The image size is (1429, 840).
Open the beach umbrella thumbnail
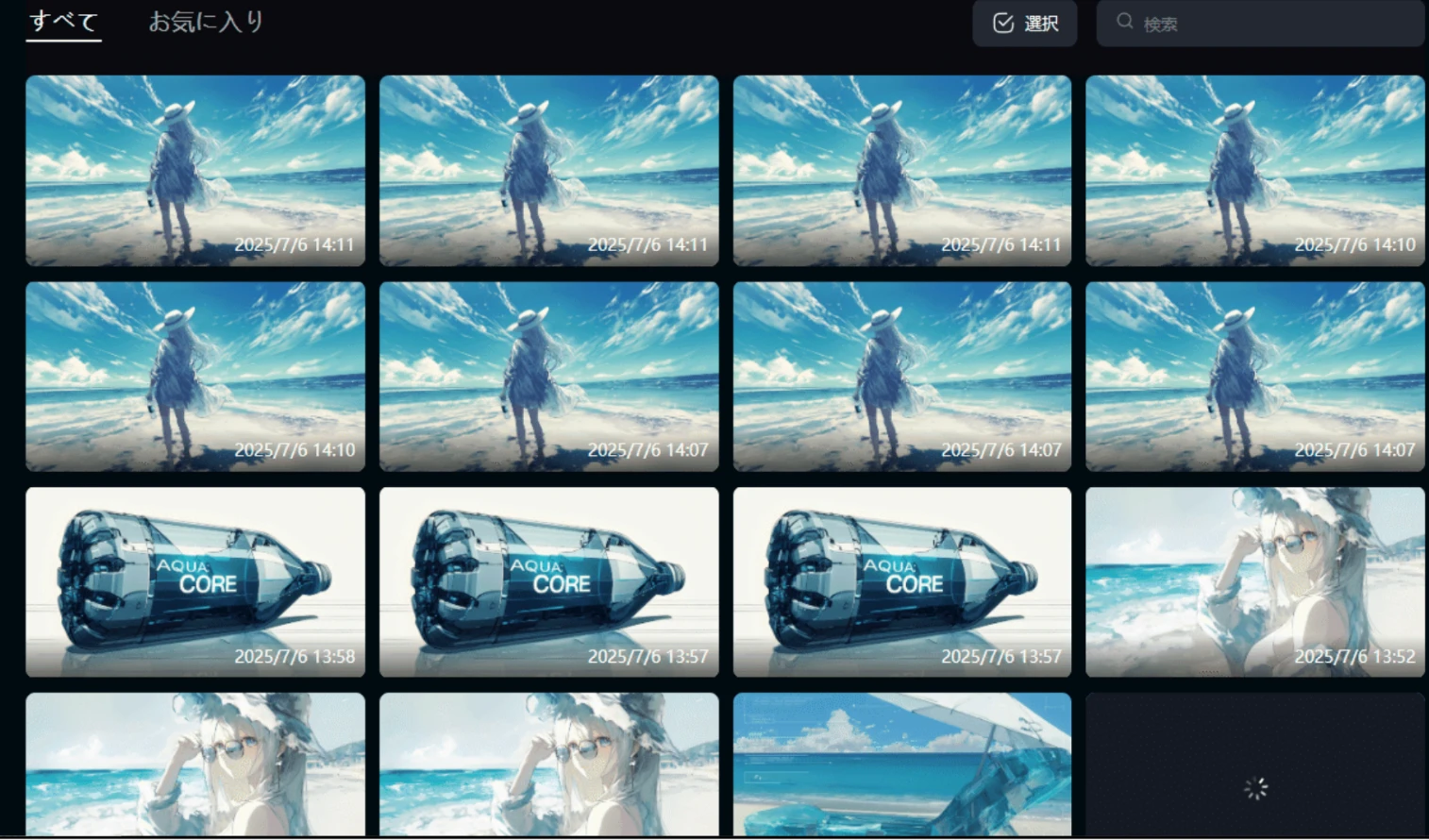pyautogui.click(x=902, y=764)
